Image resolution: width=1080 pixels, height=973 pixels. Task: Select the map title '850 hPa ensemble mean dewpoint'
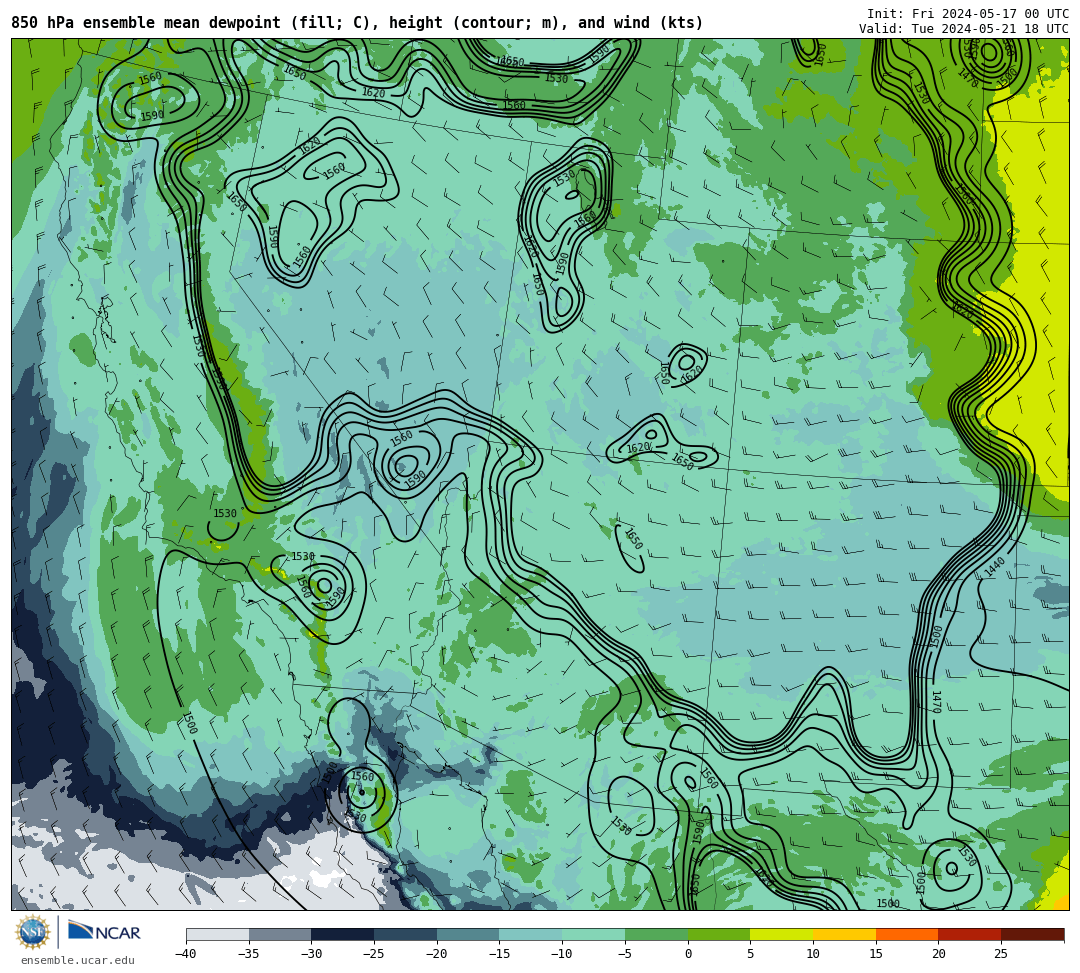pyautogui.click(x=146, y=23)
